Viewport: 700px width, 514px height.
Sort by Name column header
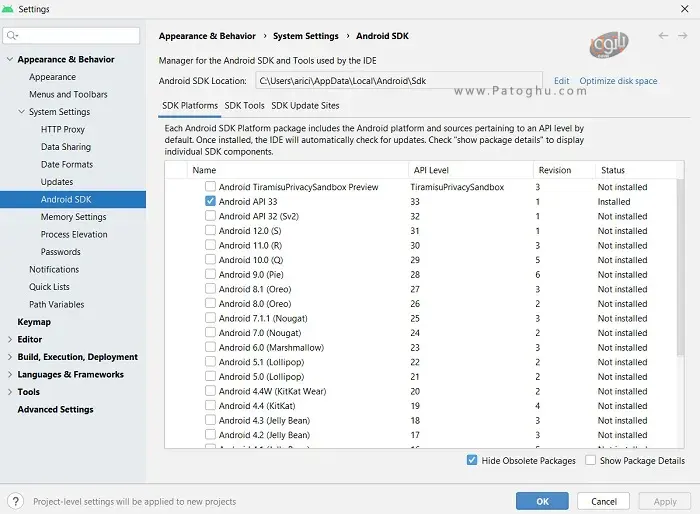[297, 170]
